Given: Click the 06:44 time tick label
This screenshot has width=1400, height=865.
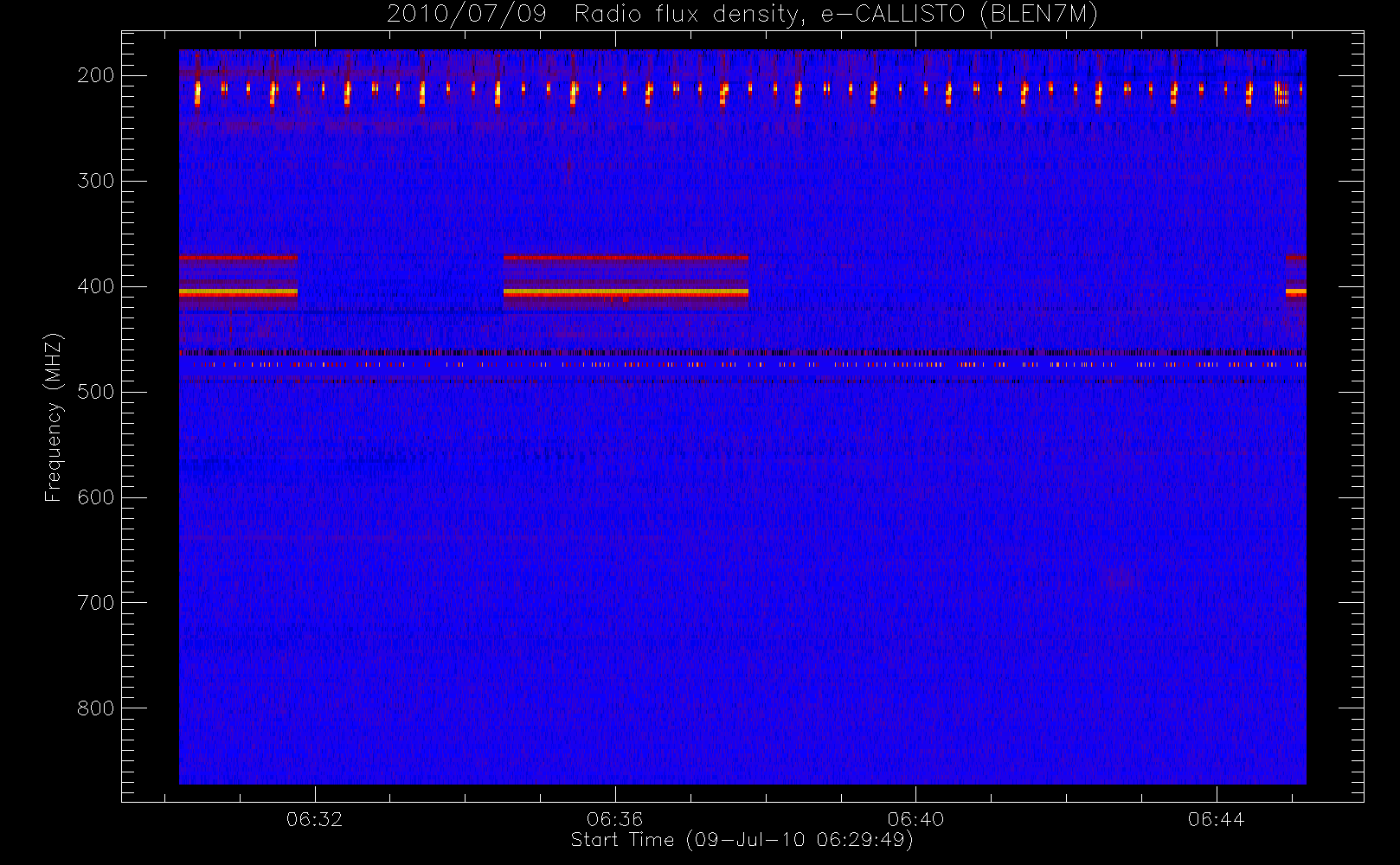Looking at the screenshot, I should (x=1216, y=819).
